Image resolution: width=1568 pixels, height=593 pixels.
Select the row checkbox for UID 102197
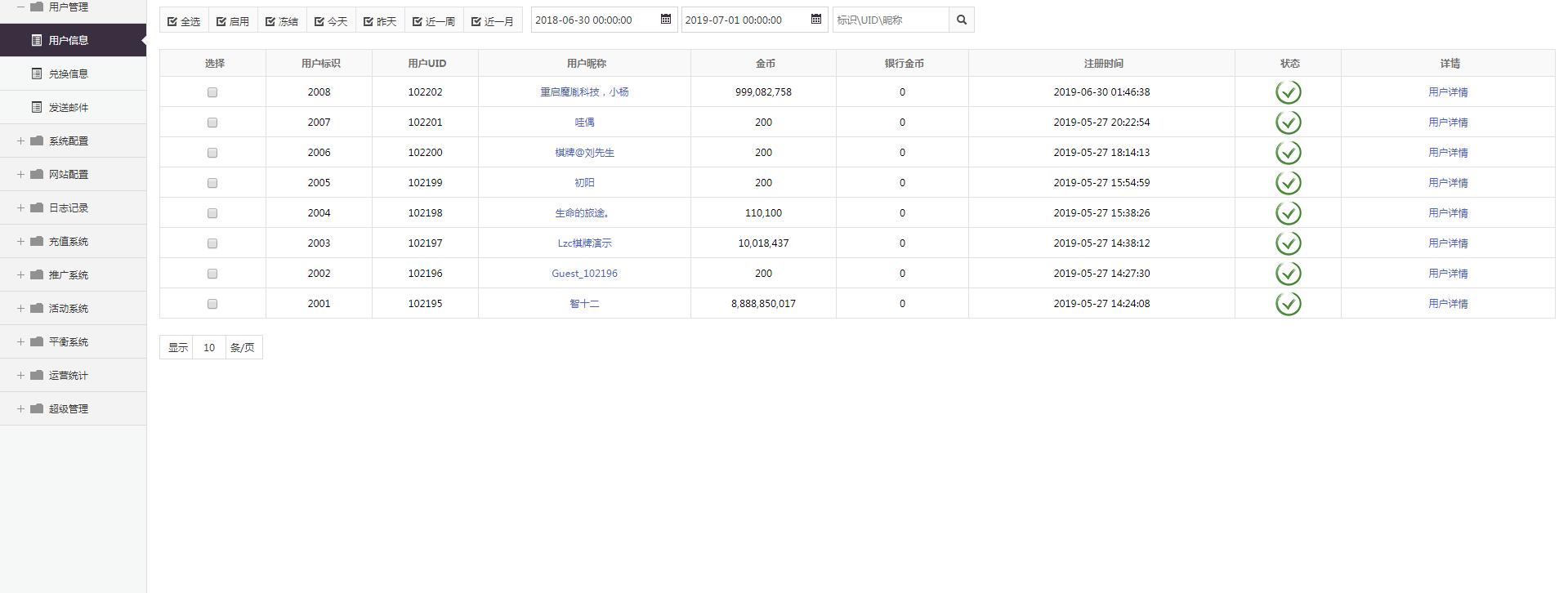pos(212,243)
